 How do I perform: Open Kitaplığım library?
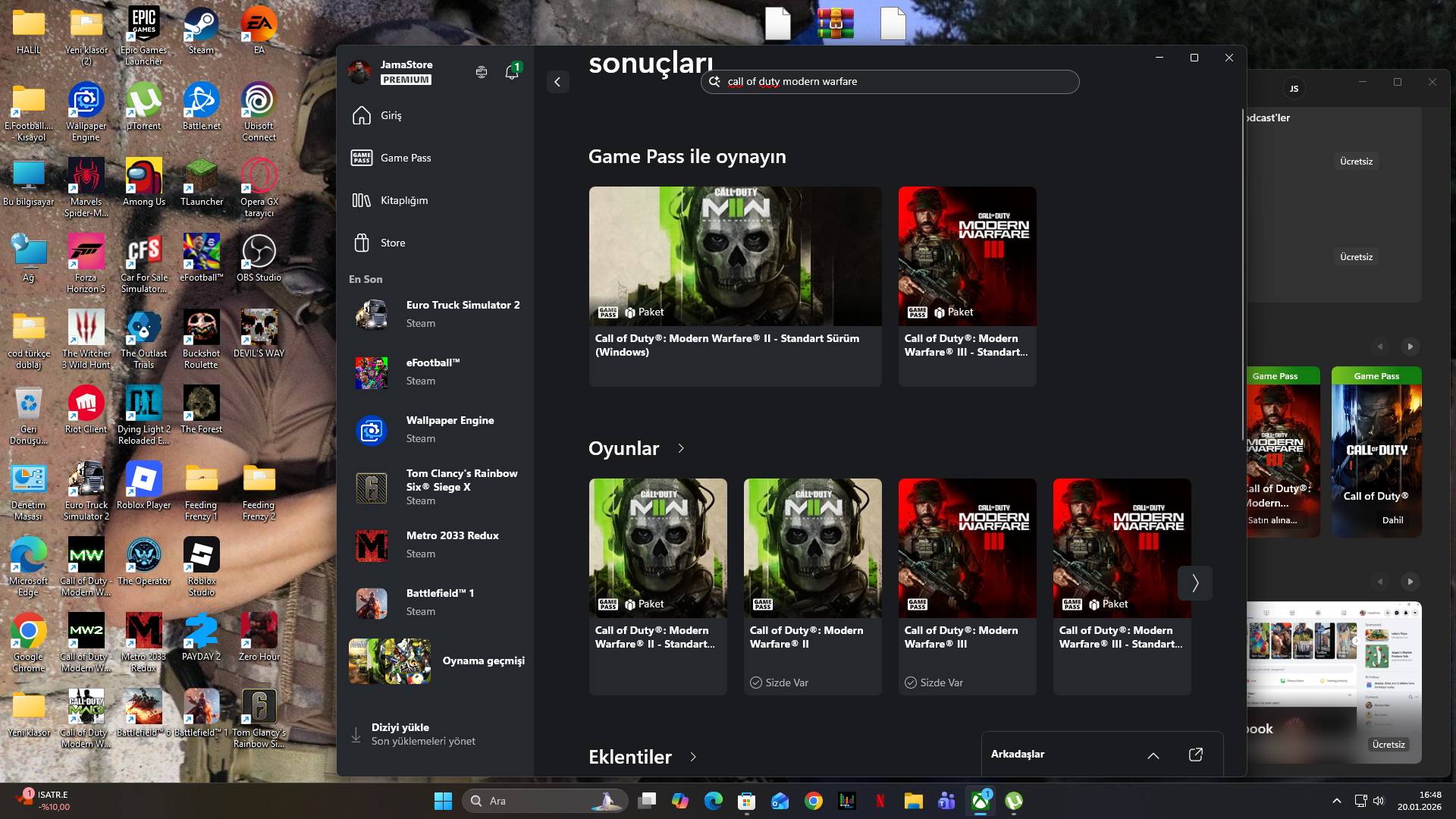[435, 200]
